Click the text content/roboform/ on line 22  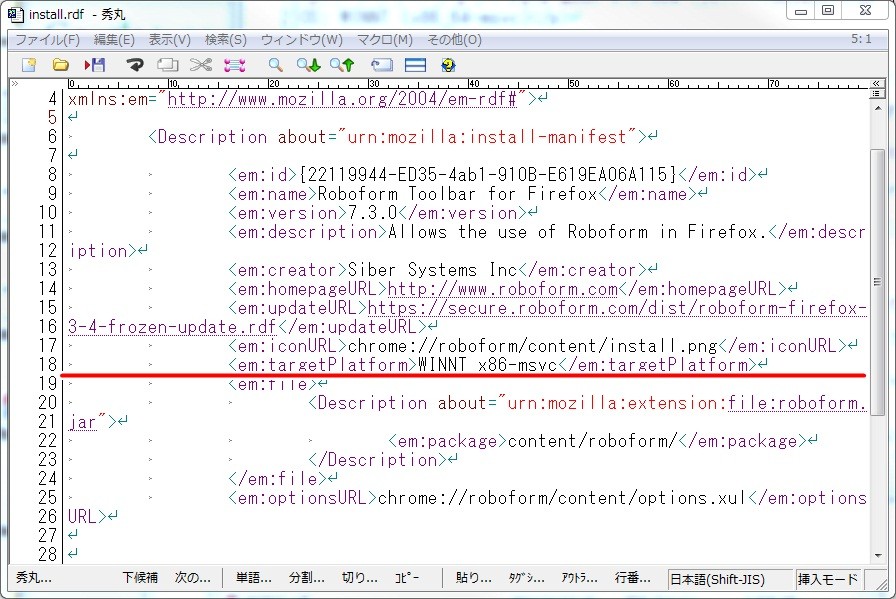593,441
